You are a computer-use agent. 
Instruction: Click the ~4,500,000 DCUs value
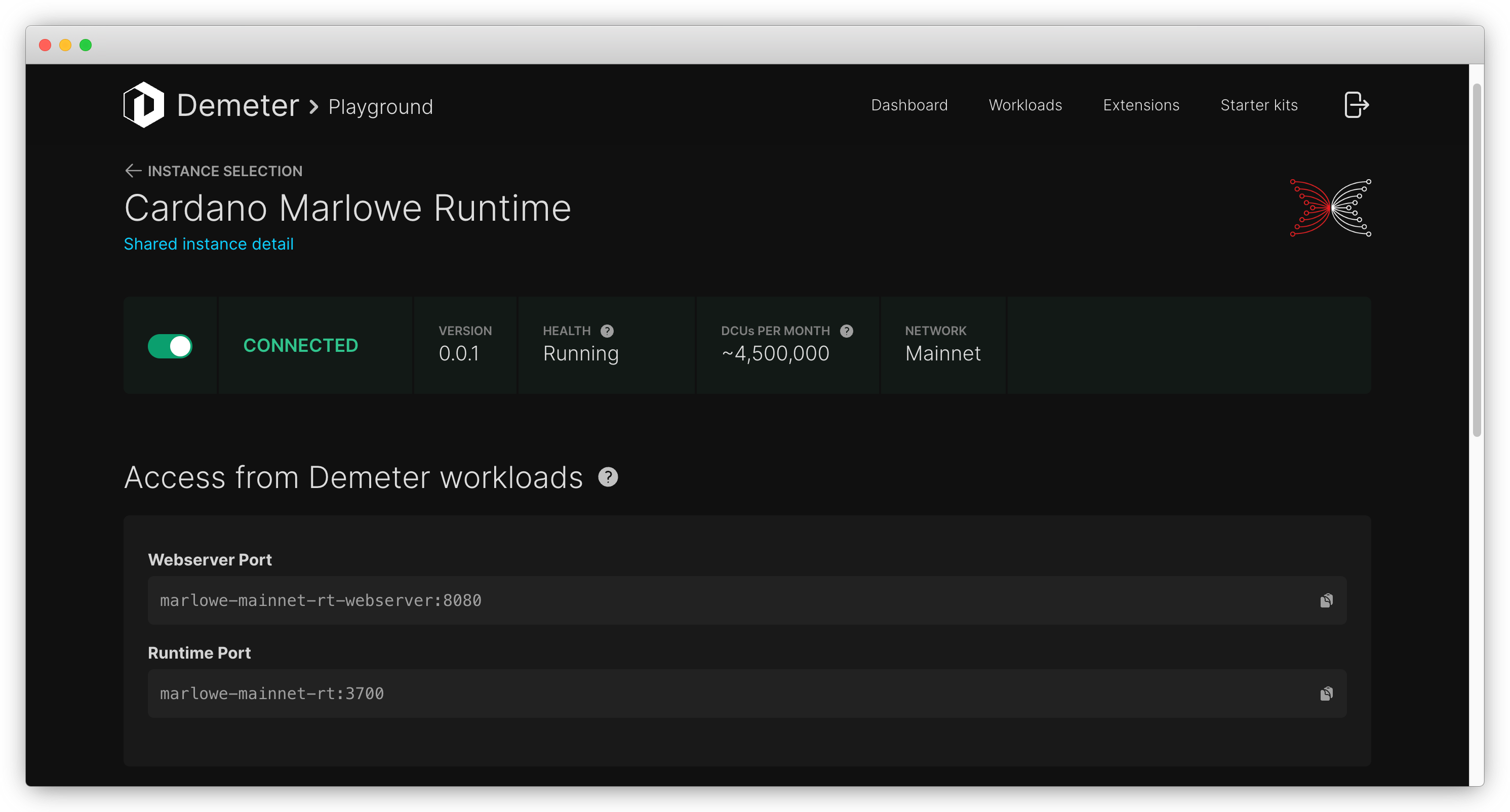775,353
